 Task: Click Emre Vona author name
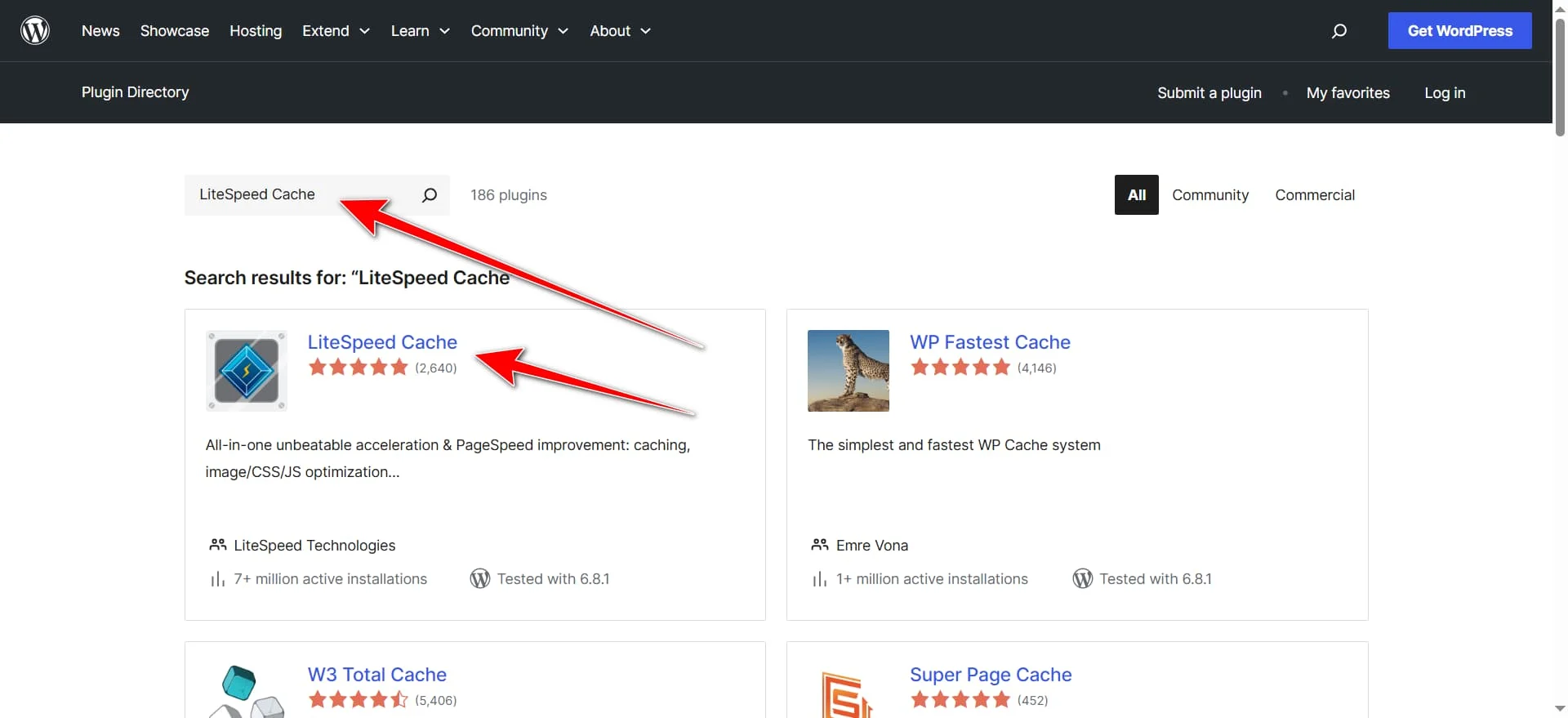(x=872, y=546)
